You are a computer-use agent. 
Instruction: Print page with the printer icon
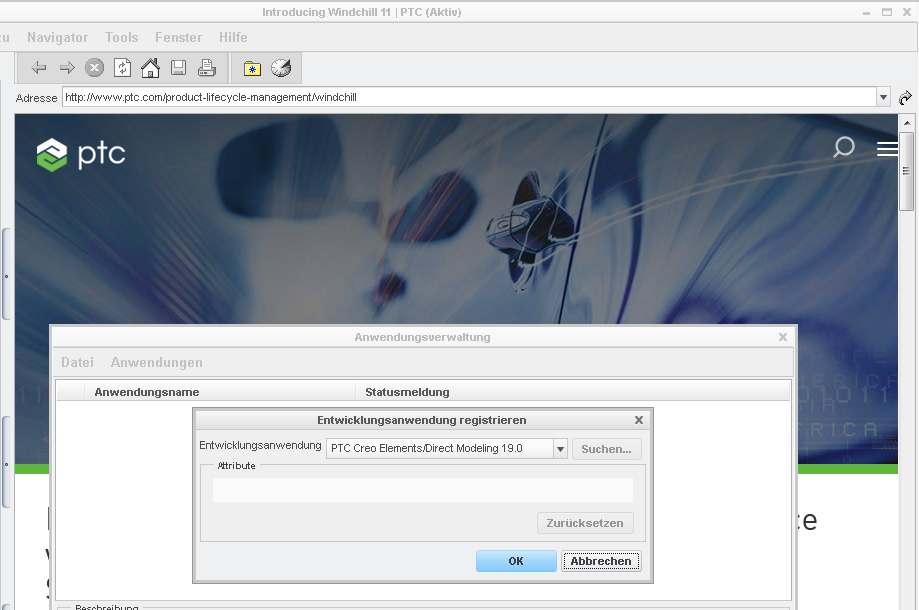click(x=206, y=68)
